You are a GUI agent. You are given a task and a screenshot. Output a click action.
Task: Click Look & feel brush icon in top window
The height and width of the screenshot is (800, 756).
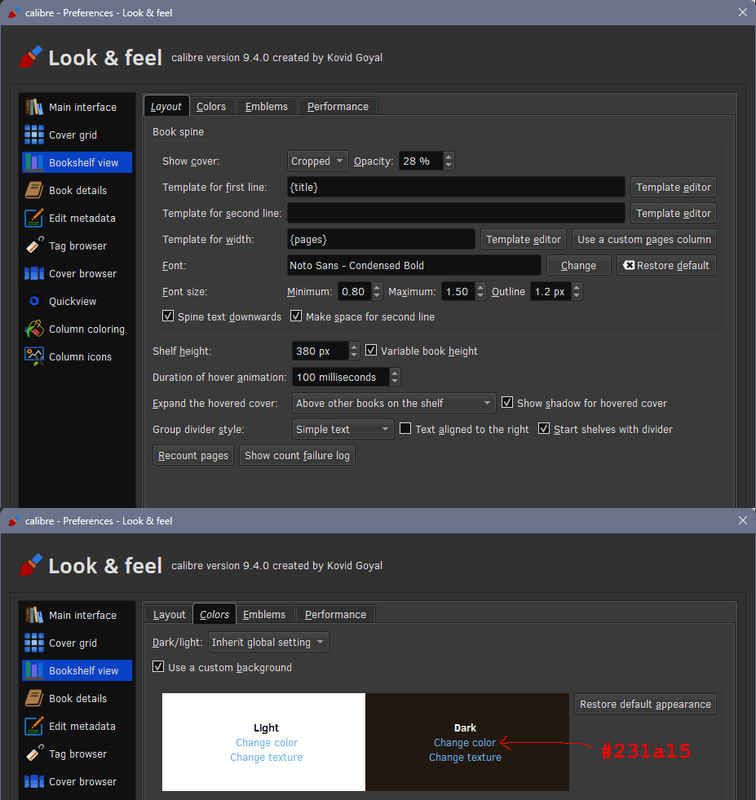click(x=31, y=57)
